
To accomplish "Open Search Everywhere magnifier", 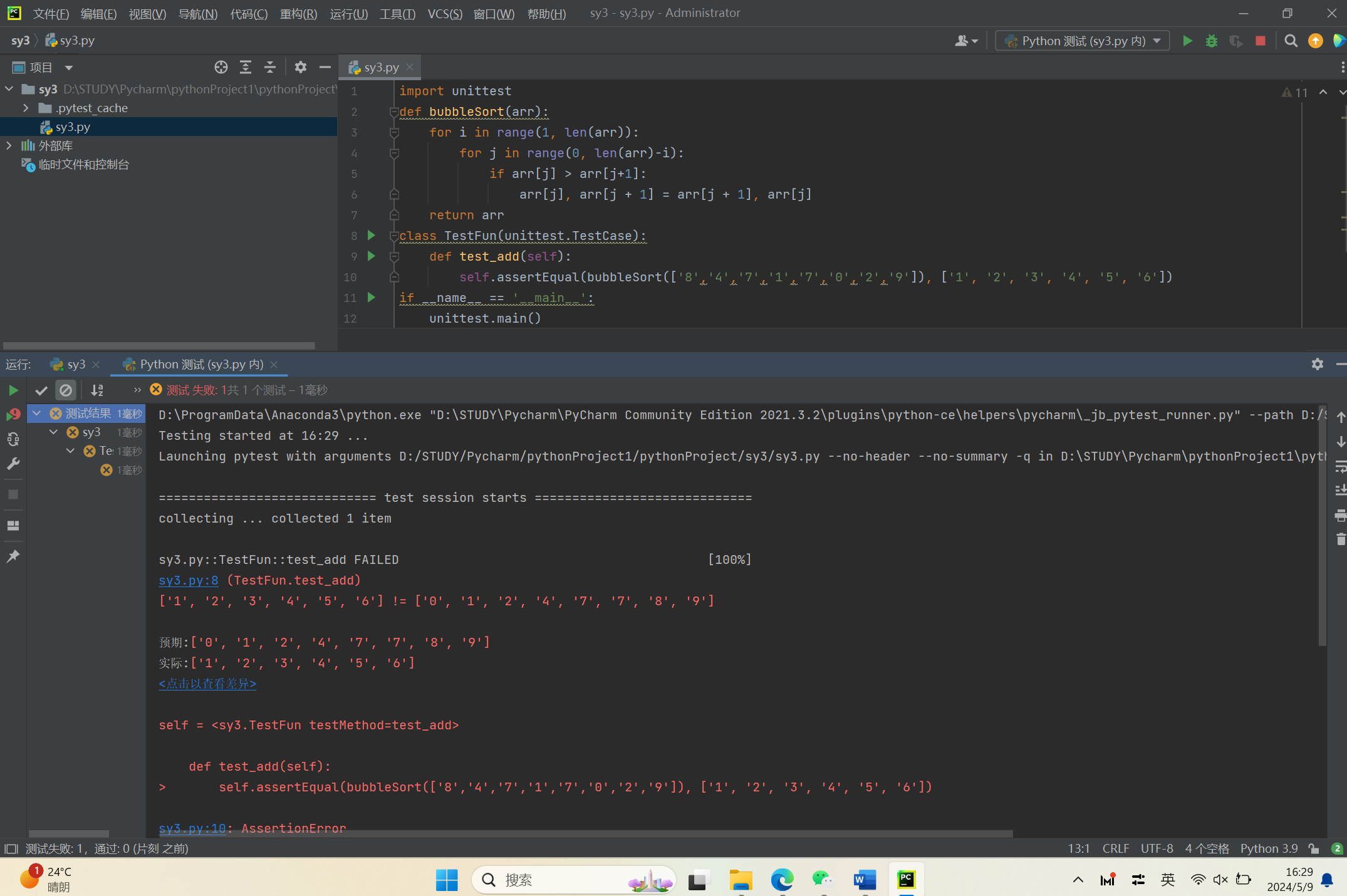I will (1291, 41).
